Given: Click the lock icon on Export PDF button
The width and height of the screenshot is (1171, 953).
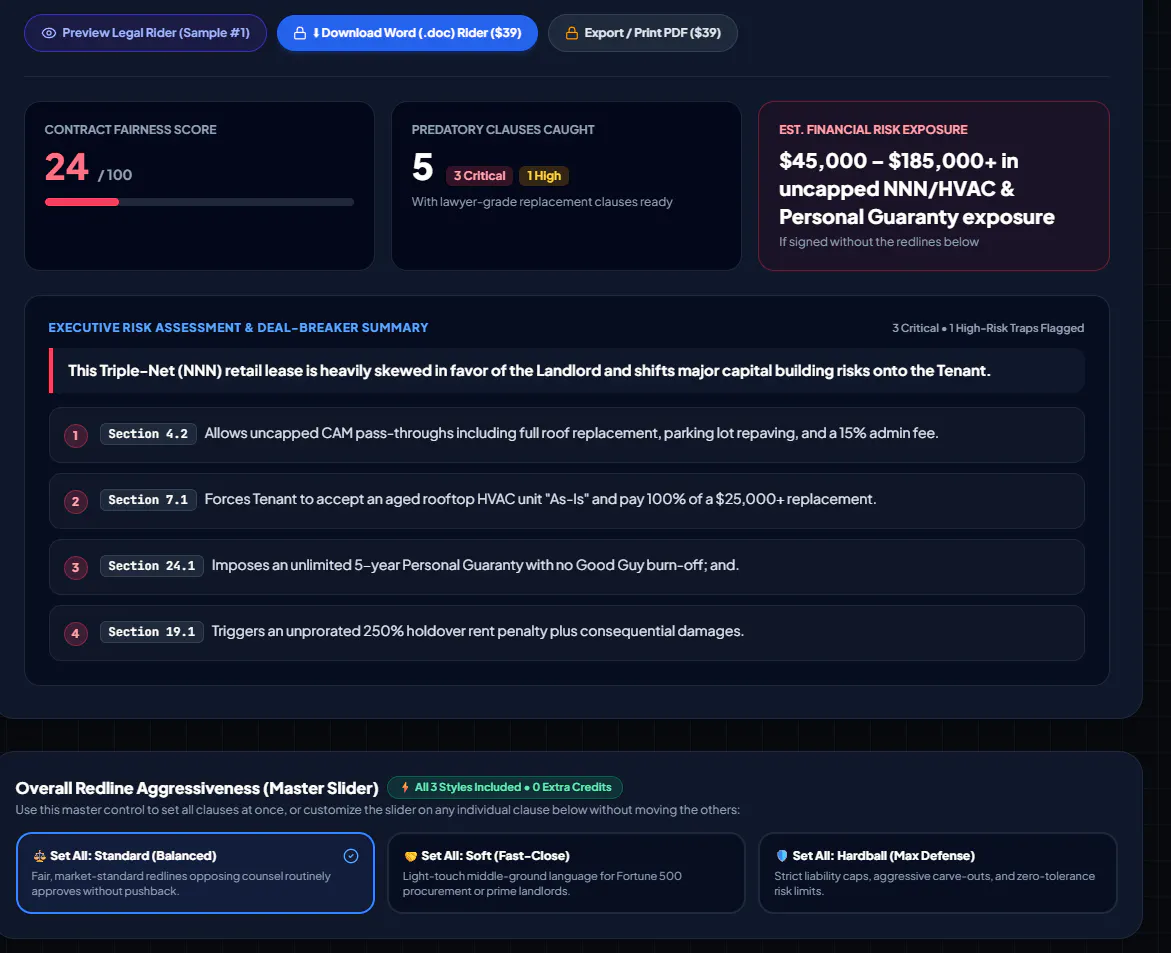Looking at the screenshot, I should (x=571, y=33).
